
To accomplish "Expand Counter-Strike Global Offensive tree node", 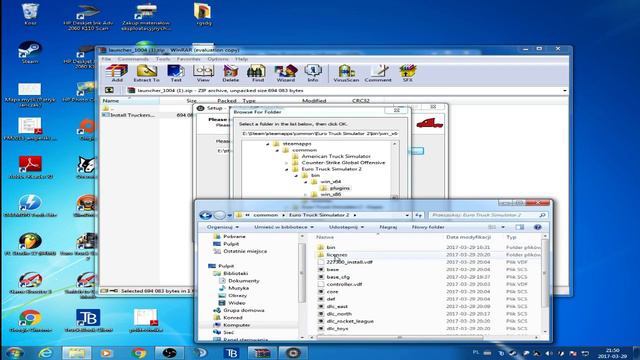I will click(x=287, y=163).
